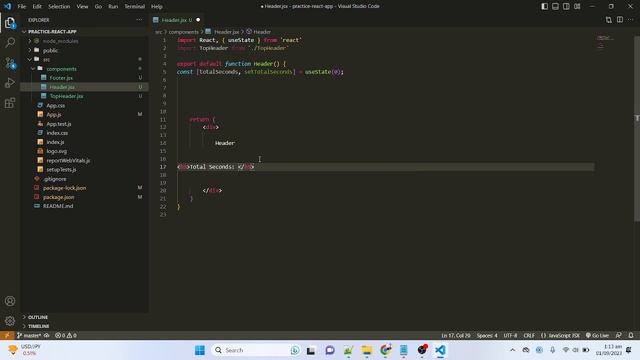Toggle the secondary side bar layout icon
The height and width of the screenshot is (360, 640).
coord(566,6)
